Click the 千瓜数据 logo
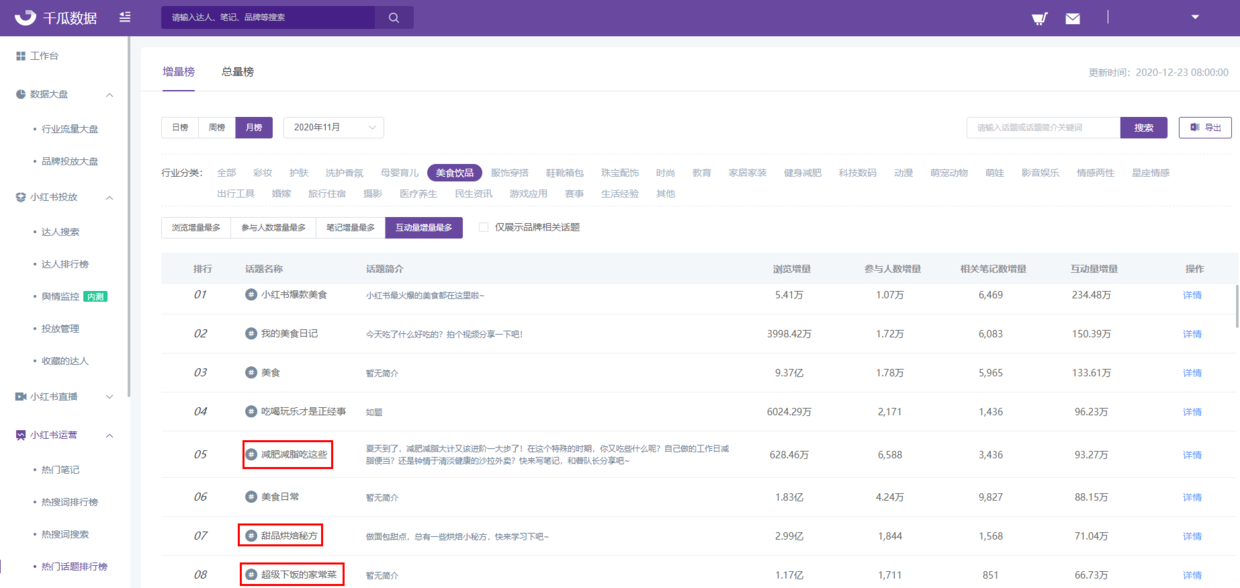Screen dimensions: 1240x588 [x=48, y=16]
